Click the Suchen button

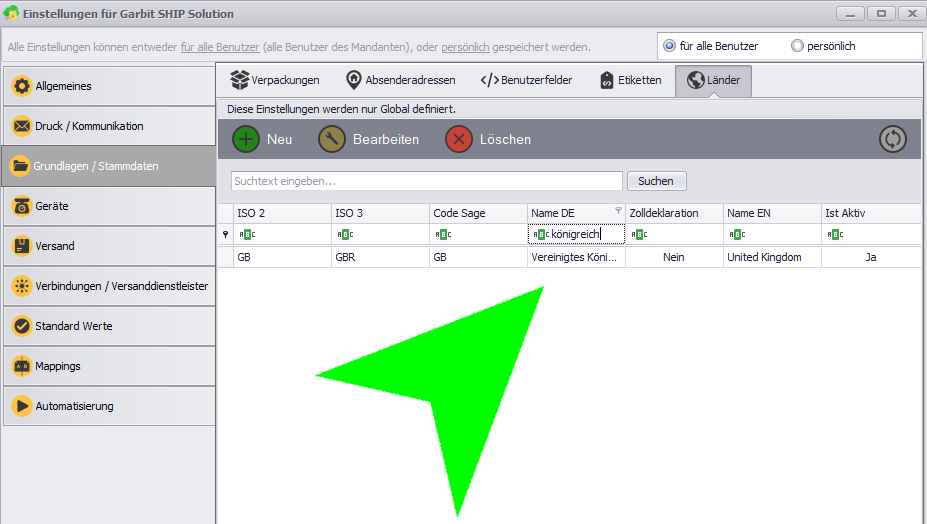(656, 181)
